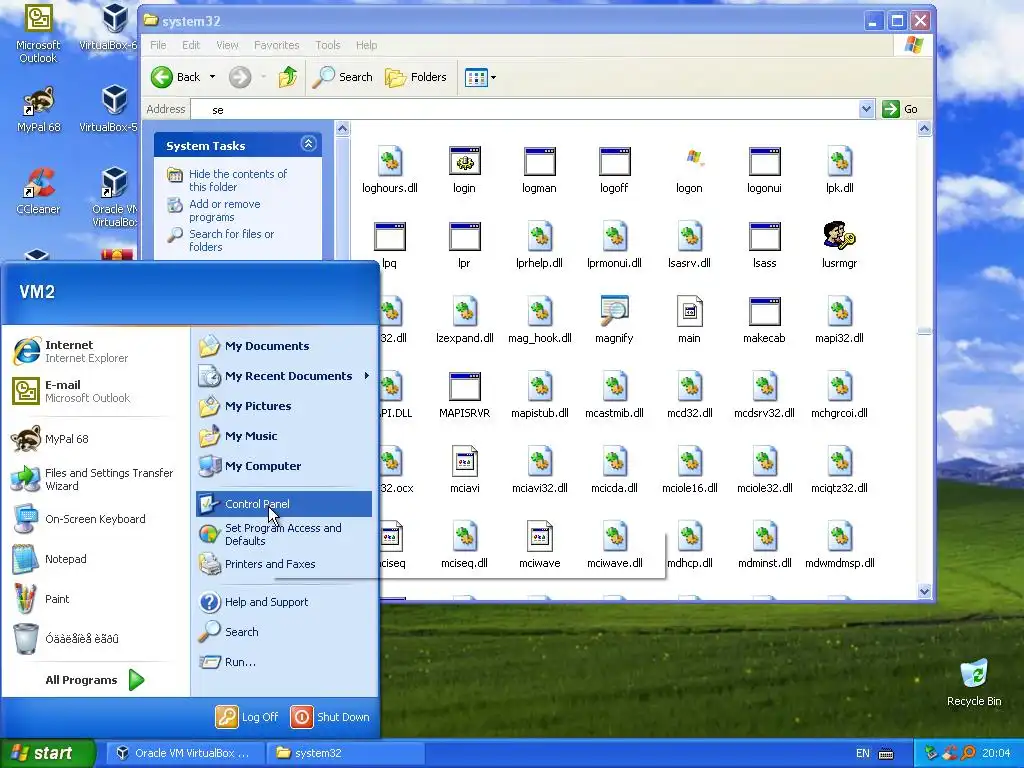Image resolution: width=1024 pixels, height=768 pixels.
Task: Select the lsass file icon
Action: tap(765, 236)
